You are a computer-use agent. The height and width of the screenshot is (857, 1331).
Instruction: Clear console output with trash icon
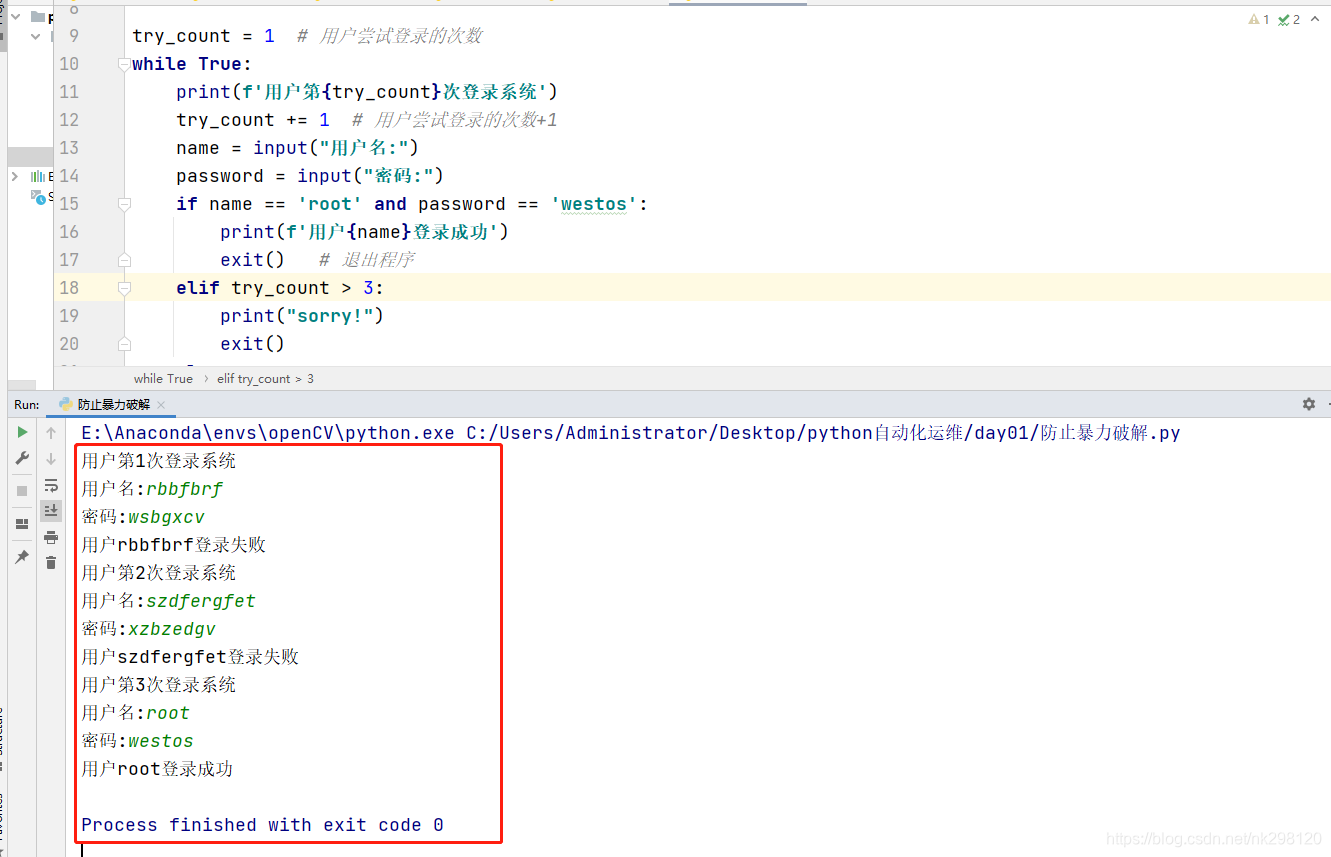coord(51,563)
